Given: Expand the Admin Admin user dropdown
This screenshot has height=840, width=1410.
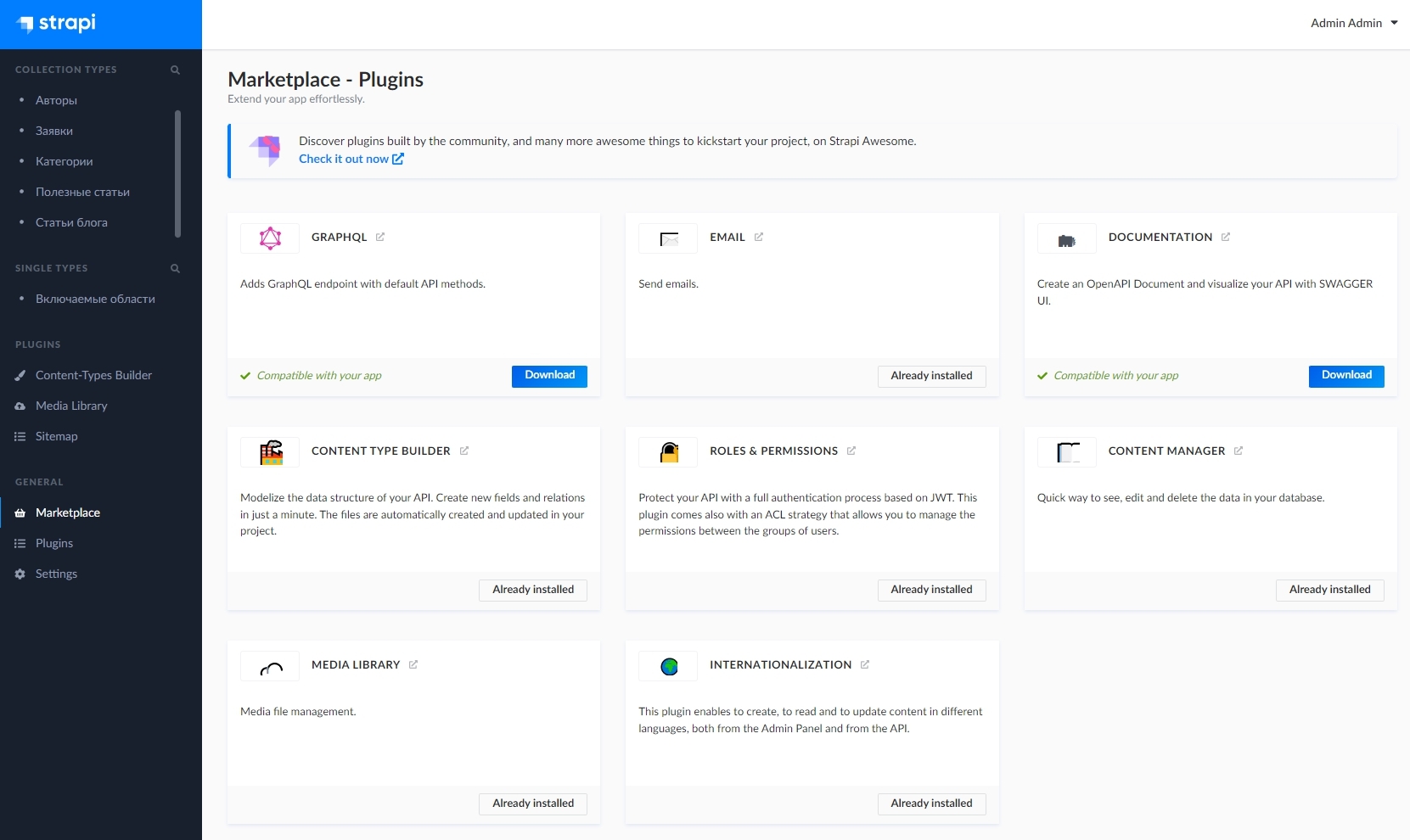Looking at the screenshot, I should [x=1353, y=23].
